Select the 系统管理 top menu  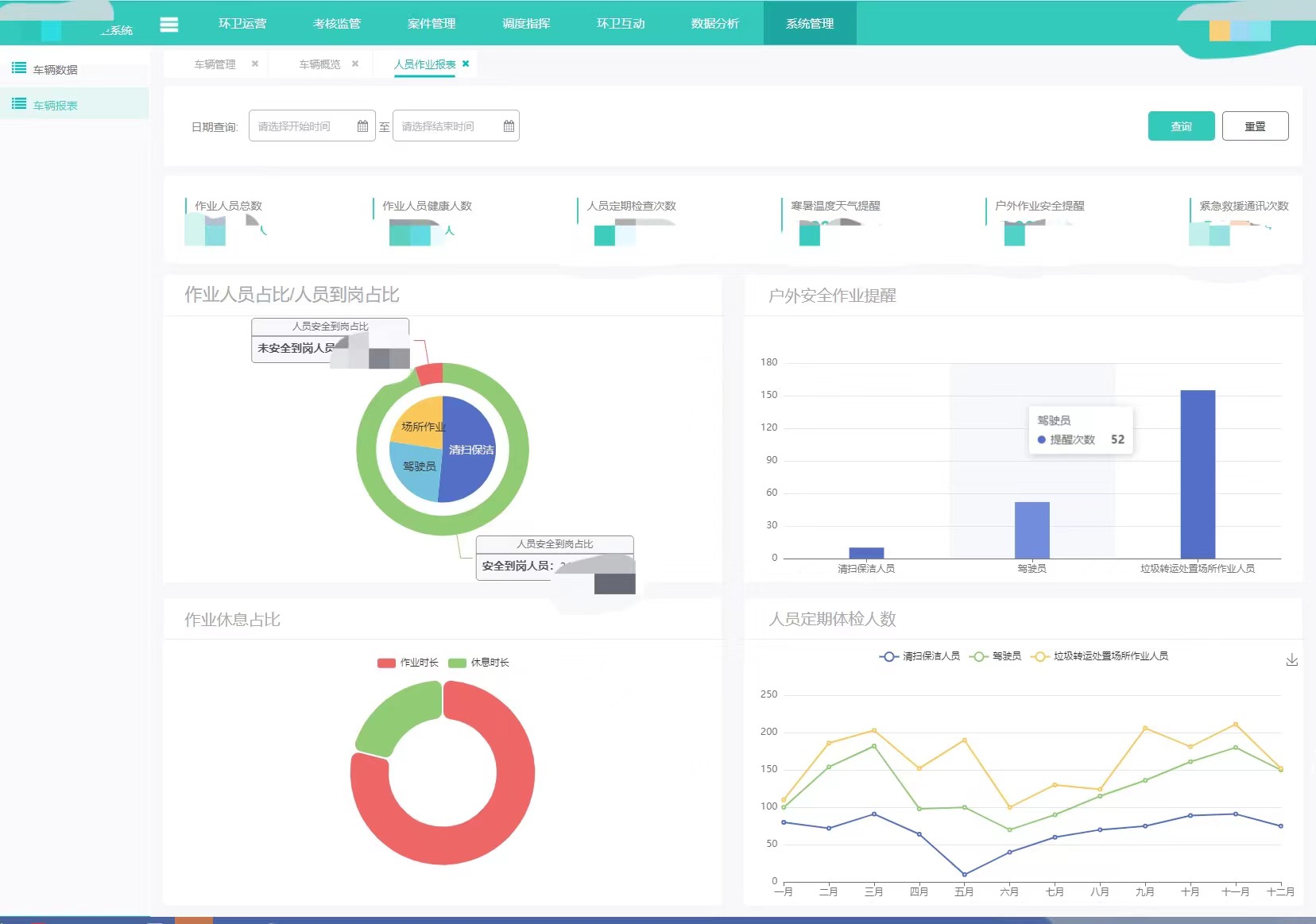point(810,24)
